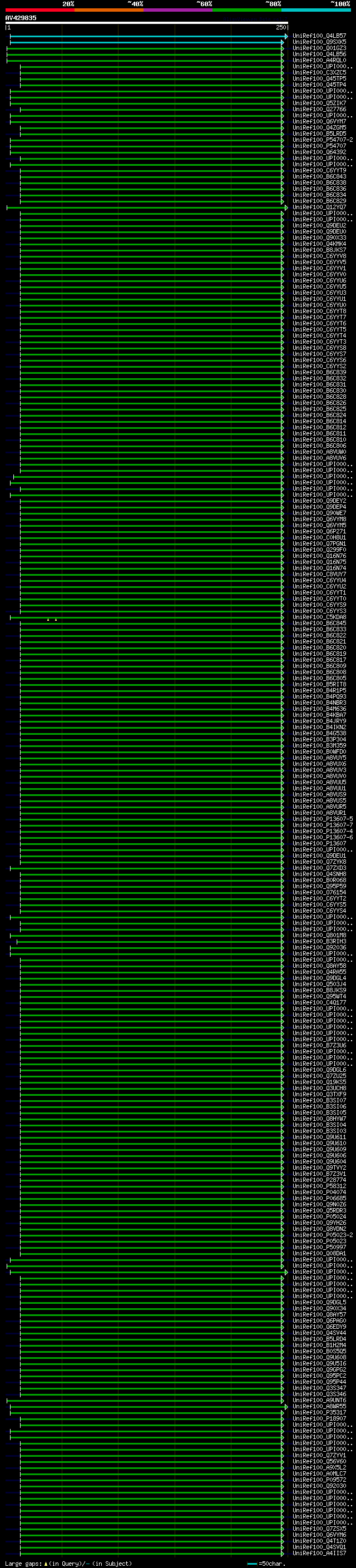Select hit UniRef100_Q27766
356x1568 pixels.
click(319, 110)
